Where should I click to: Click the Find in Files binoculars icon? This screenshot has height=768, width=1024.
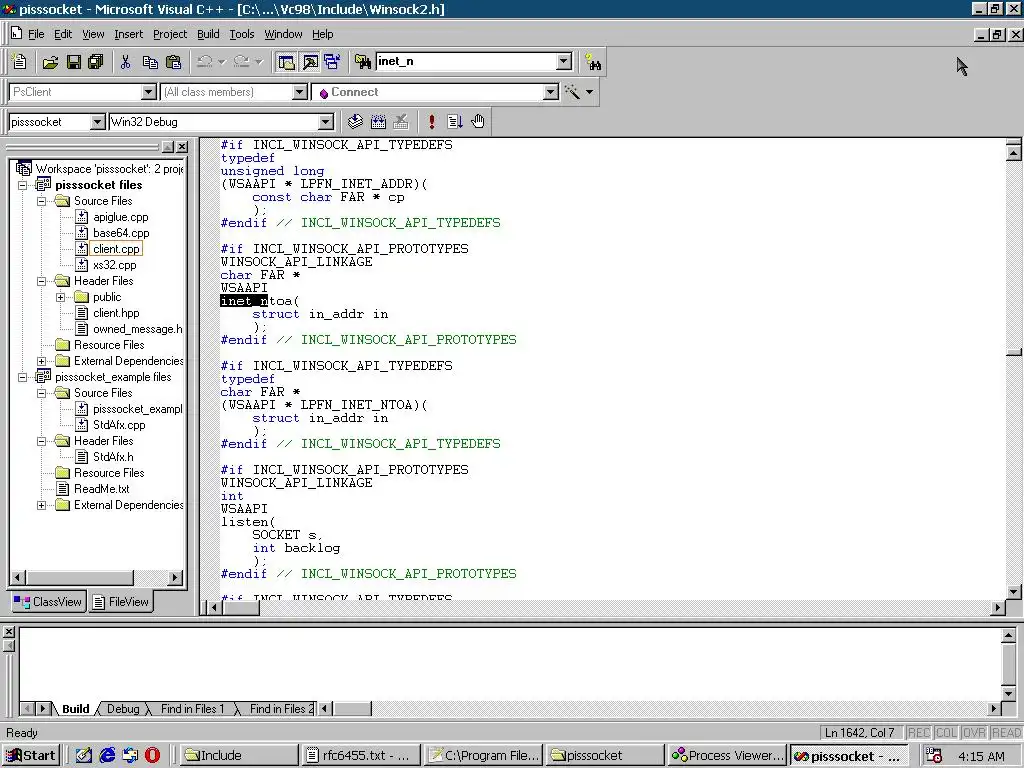click(x=362, y=62)
